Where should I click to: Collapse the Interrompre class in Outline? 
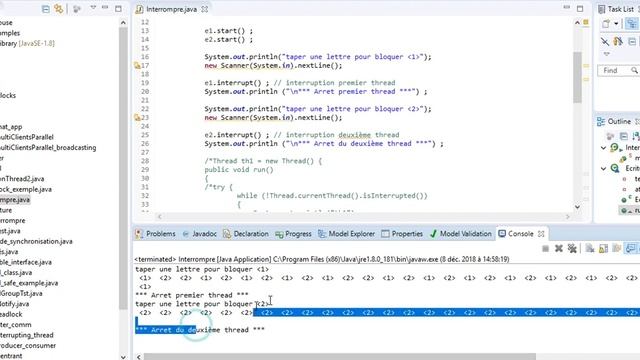tap(604, 148)
